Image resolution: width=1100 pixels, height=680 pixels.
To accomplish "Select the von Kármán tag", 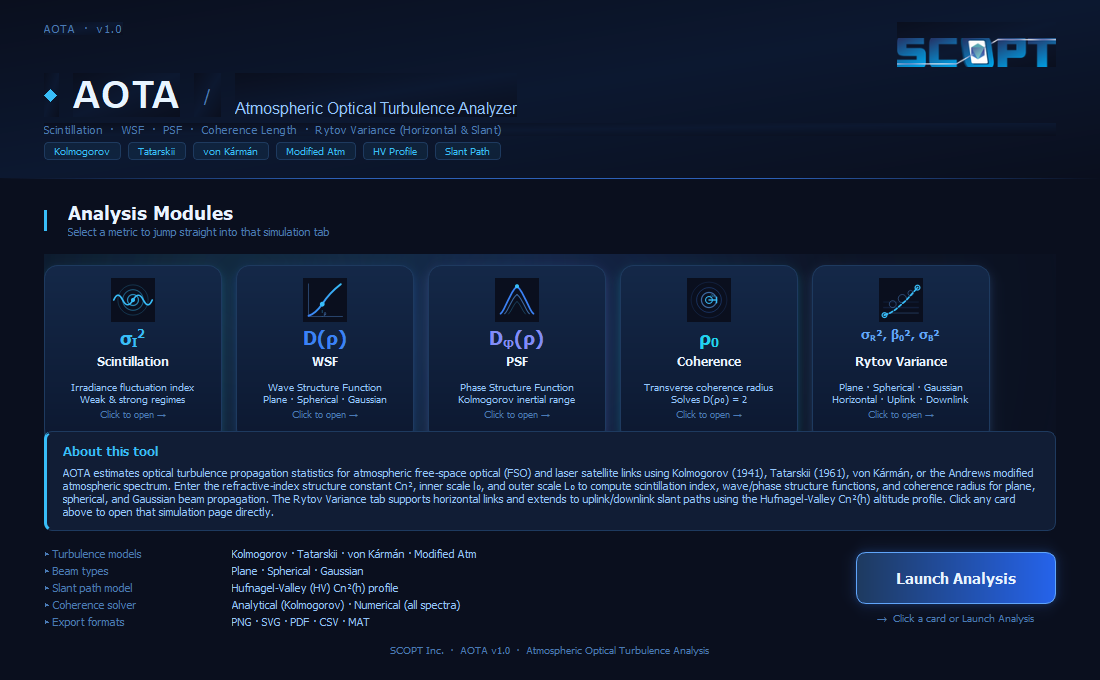I will (x=231, y=152).
